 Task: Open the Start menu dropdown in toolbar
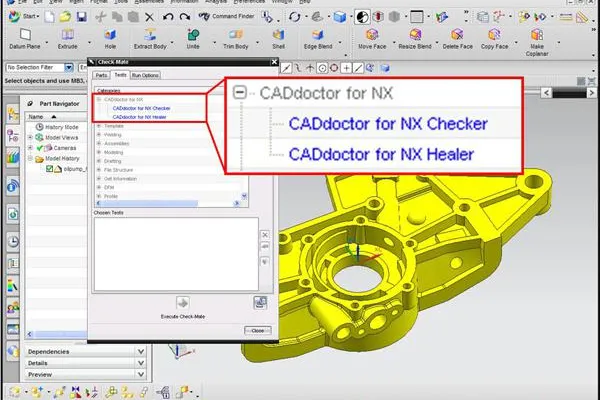[24, 16]
